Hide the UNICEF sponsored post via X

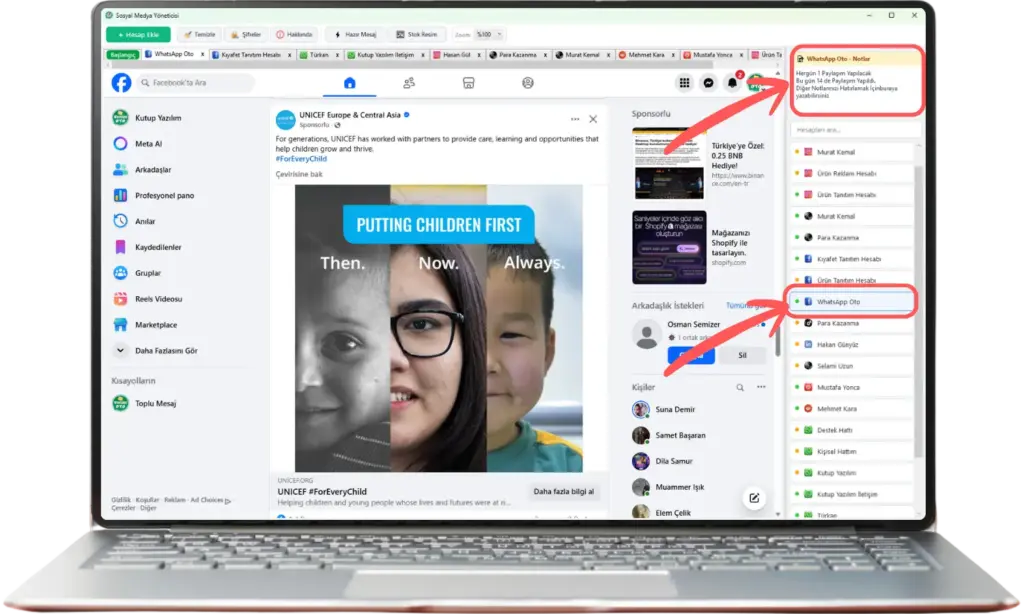593,119
